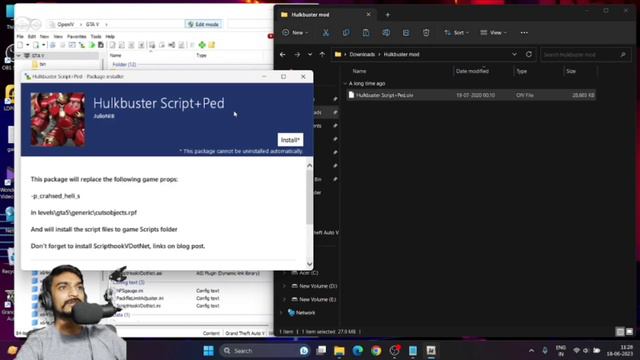Open Google Chrome from taskbar
The image size is (640, 360).
[376, 351]
